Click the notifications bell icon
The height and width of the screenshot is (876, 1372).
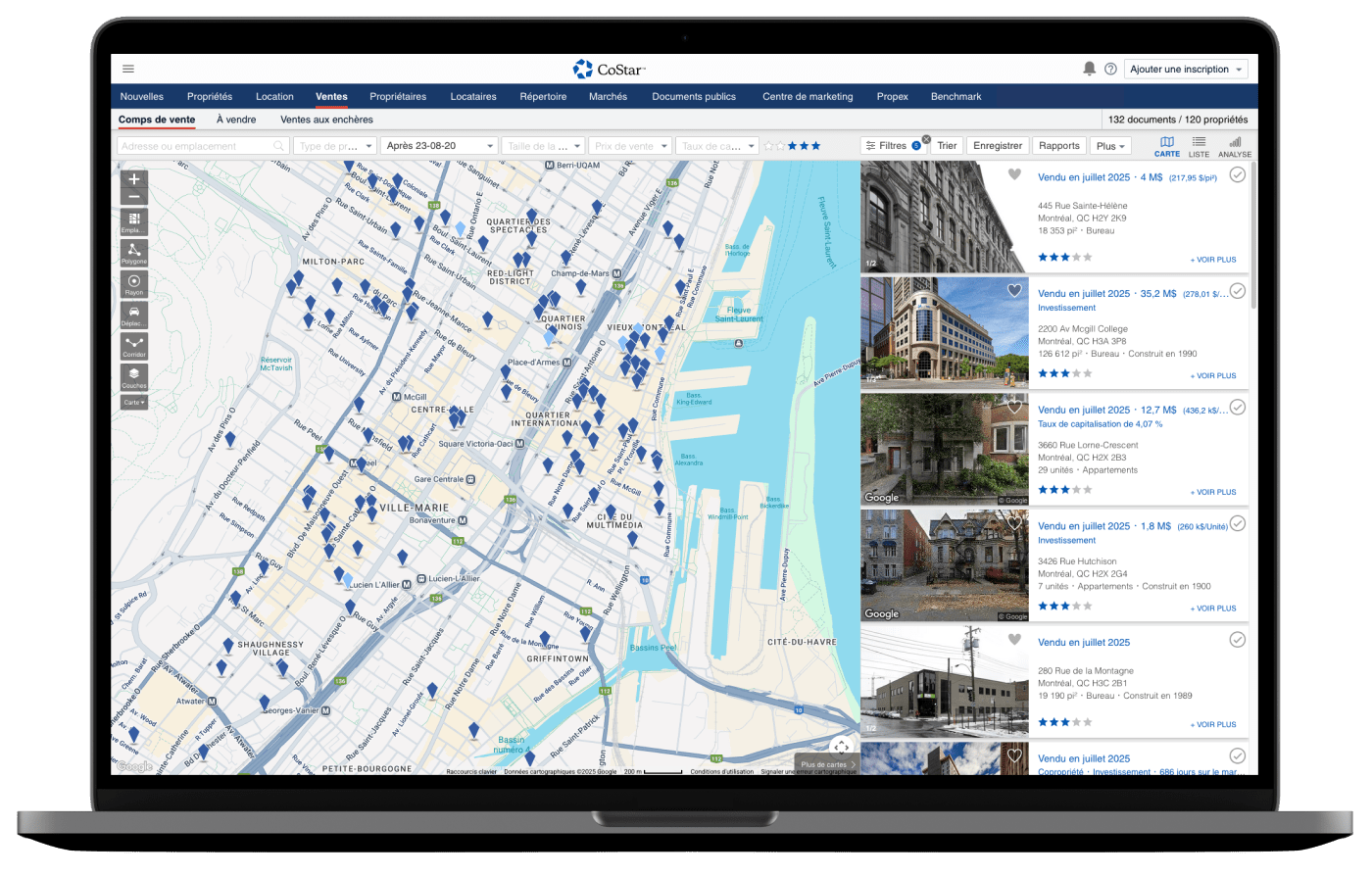coord(1089,69)
